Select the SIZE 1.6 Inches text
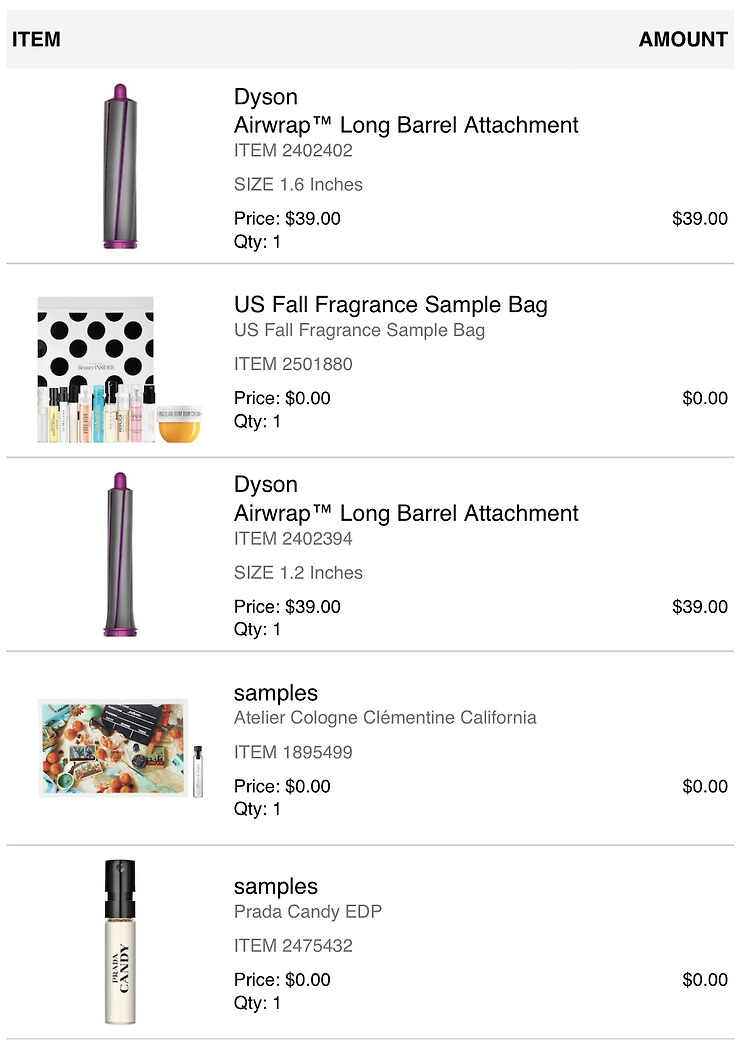This screenshot has height=1064, width=750. pos(298,185)
